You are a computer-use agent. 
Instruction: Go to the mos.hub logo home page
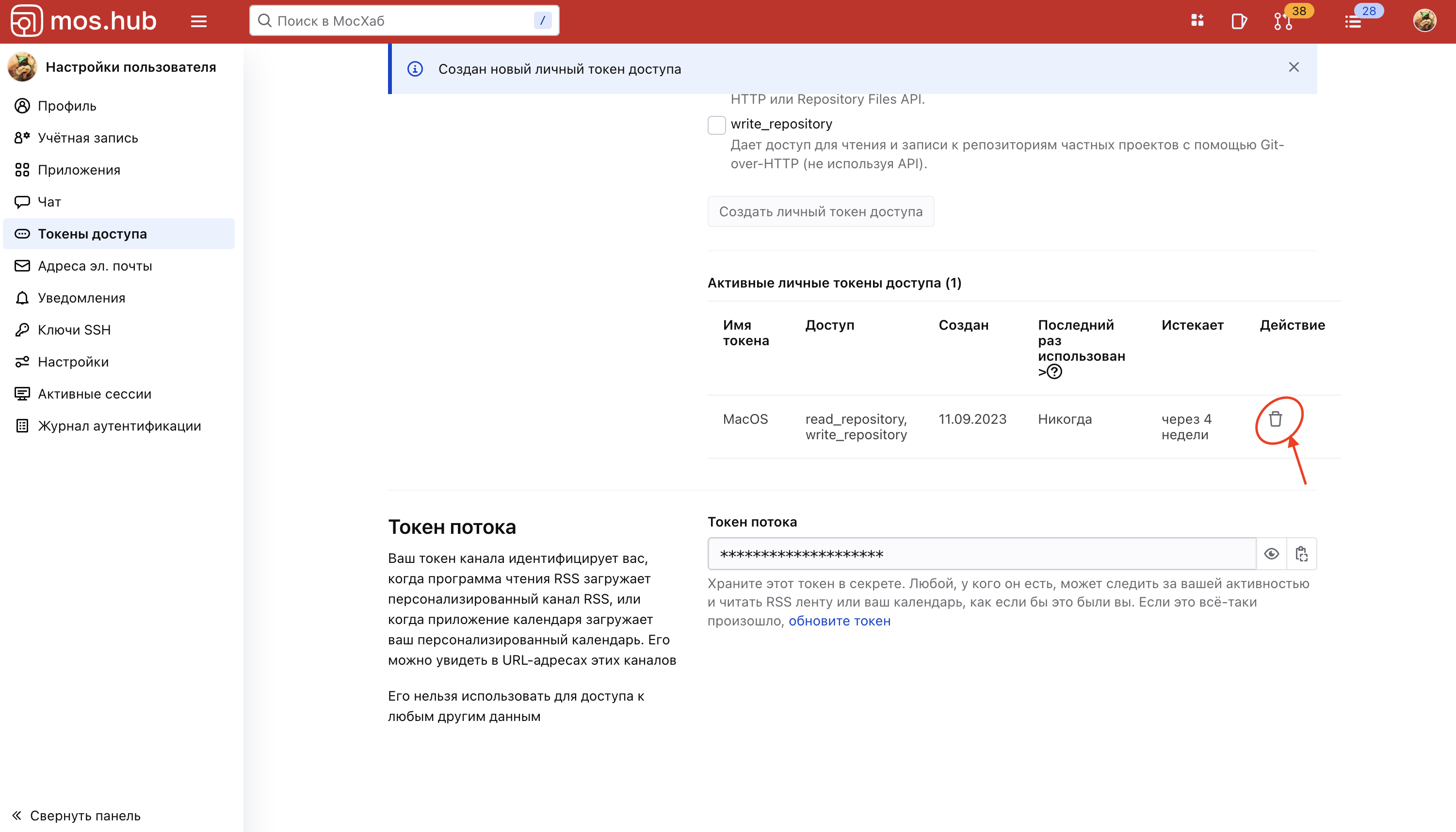click(83, 21)
